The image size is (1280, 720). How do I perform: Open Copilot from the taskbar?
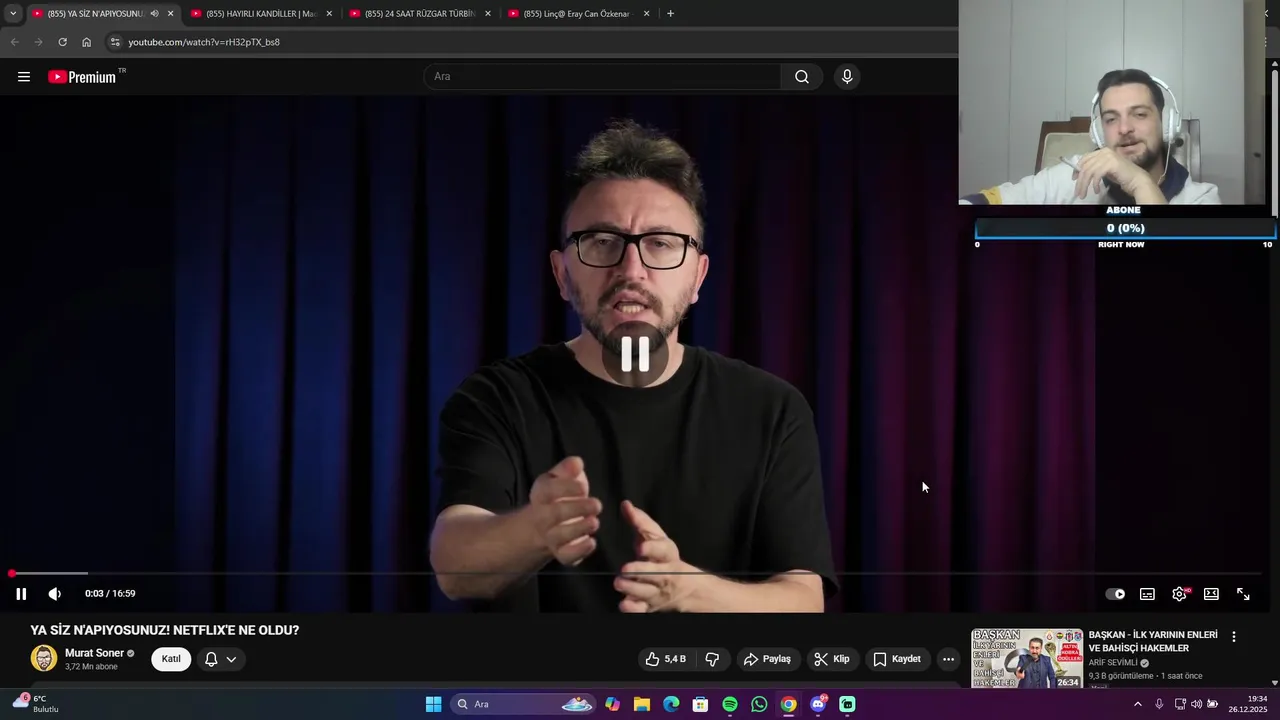coord(612,704)
